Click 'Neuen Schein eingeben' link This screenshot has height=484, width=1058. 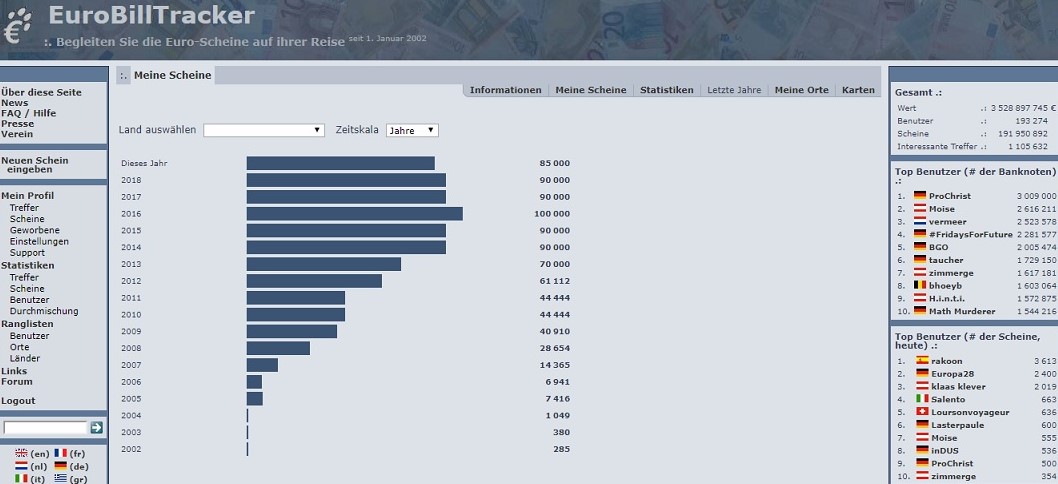coord(35,165)
